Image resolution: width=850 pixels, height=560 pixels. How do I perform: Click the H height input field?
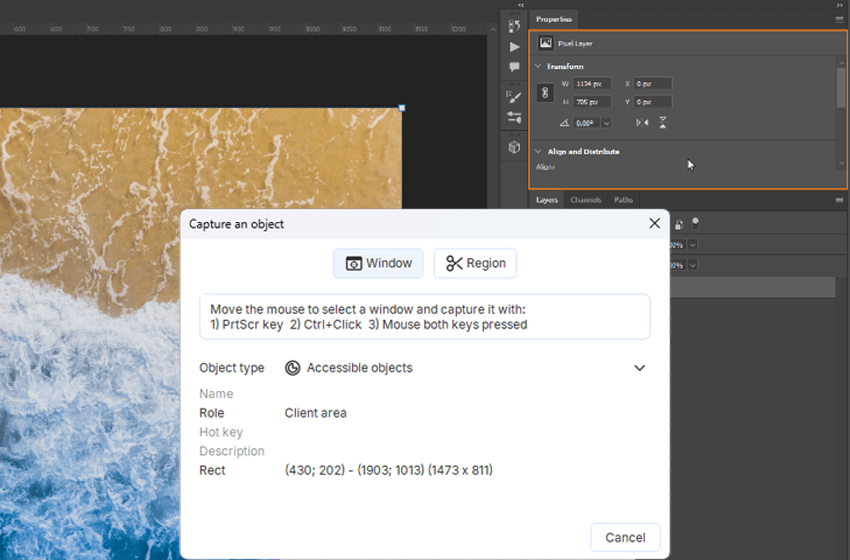tap(592, 102)
